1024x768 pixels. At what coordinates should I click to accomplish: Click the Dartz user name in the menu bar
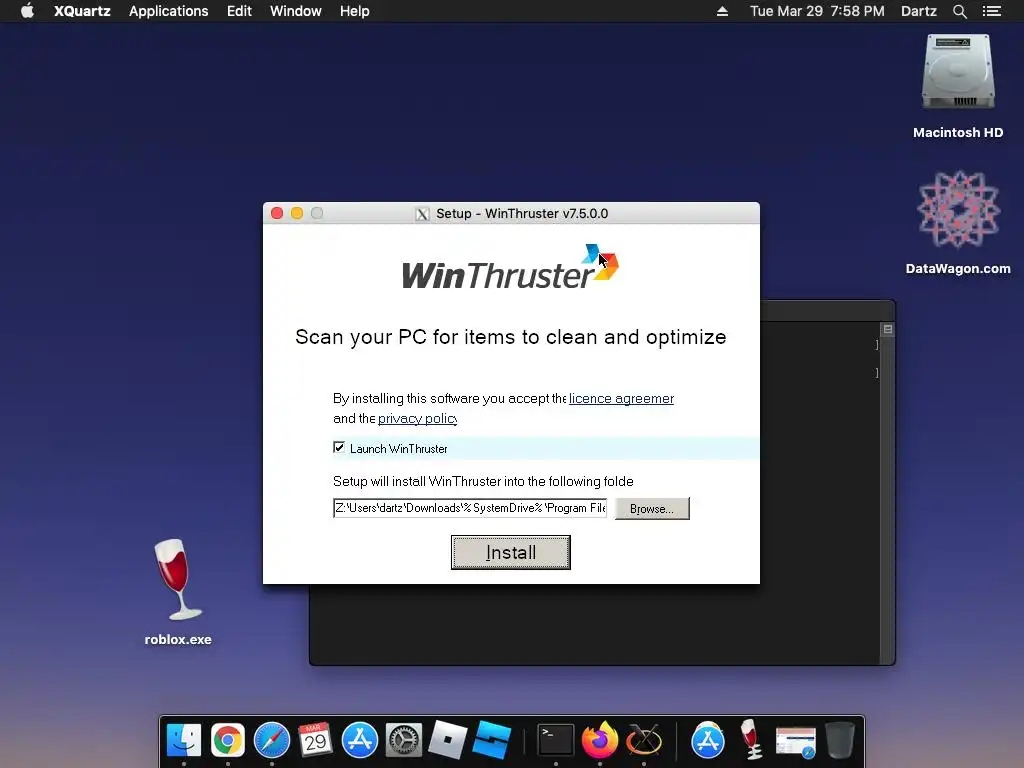(x=919, y=11)
